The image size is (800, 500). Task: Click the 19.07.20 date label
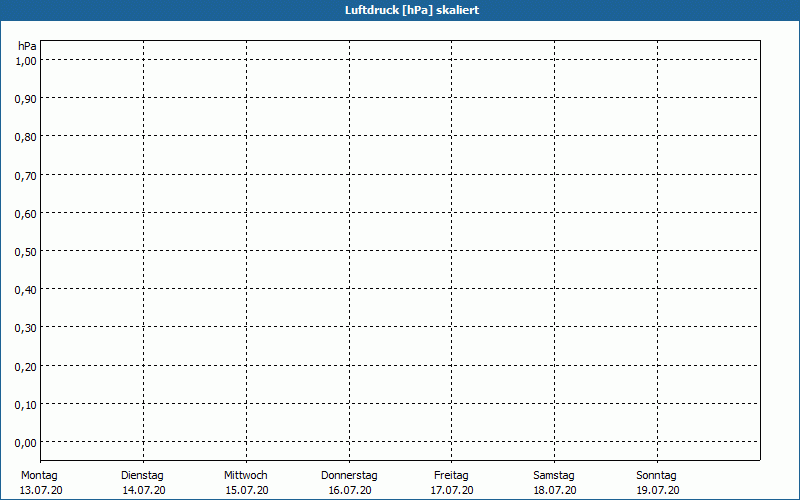click(x=657, y=490)
